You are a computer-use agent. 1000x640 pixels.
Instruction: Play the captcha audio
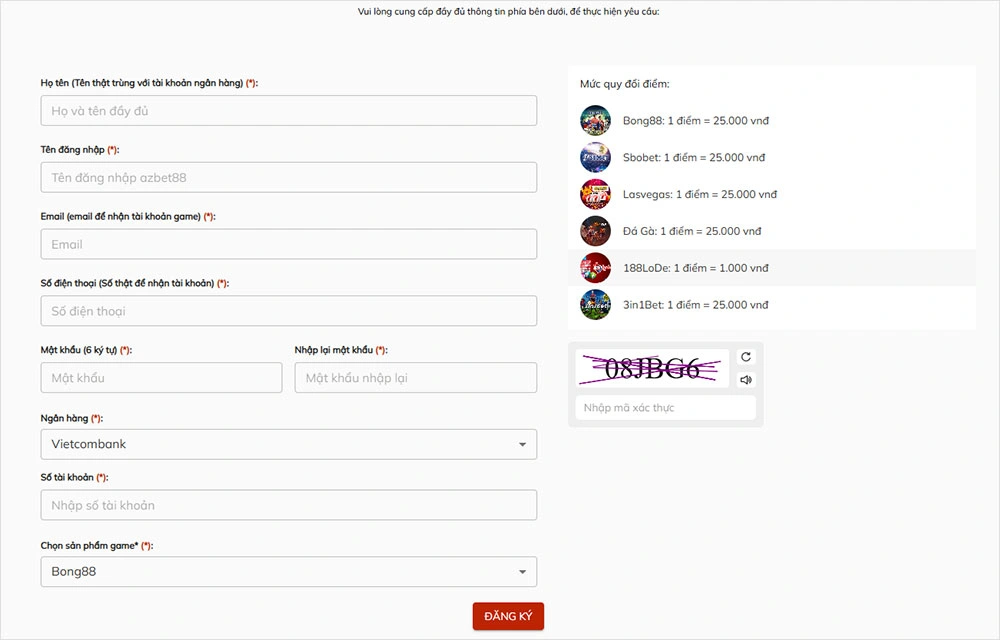point(746,380)
